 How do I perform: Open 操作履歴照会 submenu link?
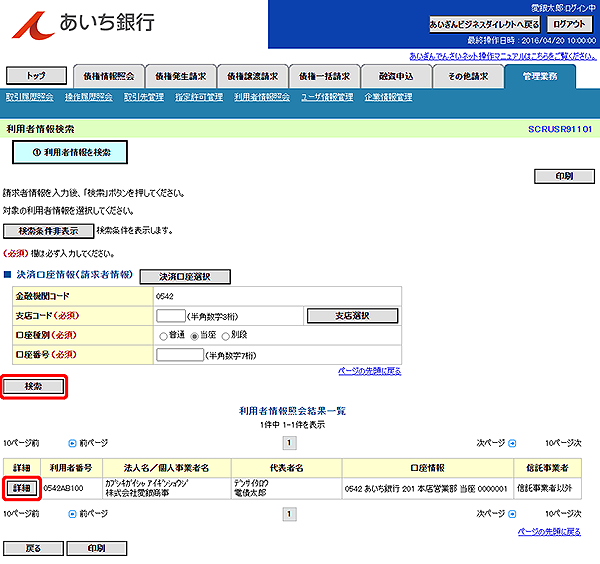point(88,97)
